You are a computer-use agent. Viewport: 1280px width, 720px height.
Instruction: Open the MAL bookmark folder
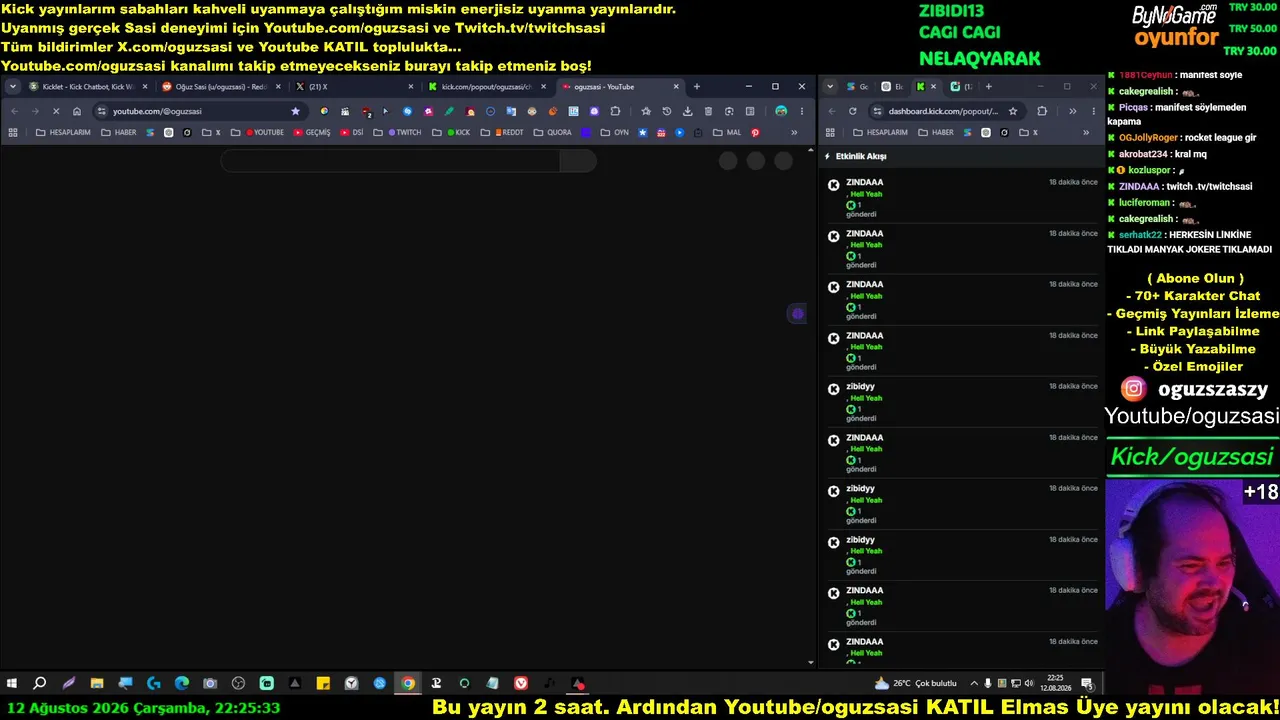[728, 132]
